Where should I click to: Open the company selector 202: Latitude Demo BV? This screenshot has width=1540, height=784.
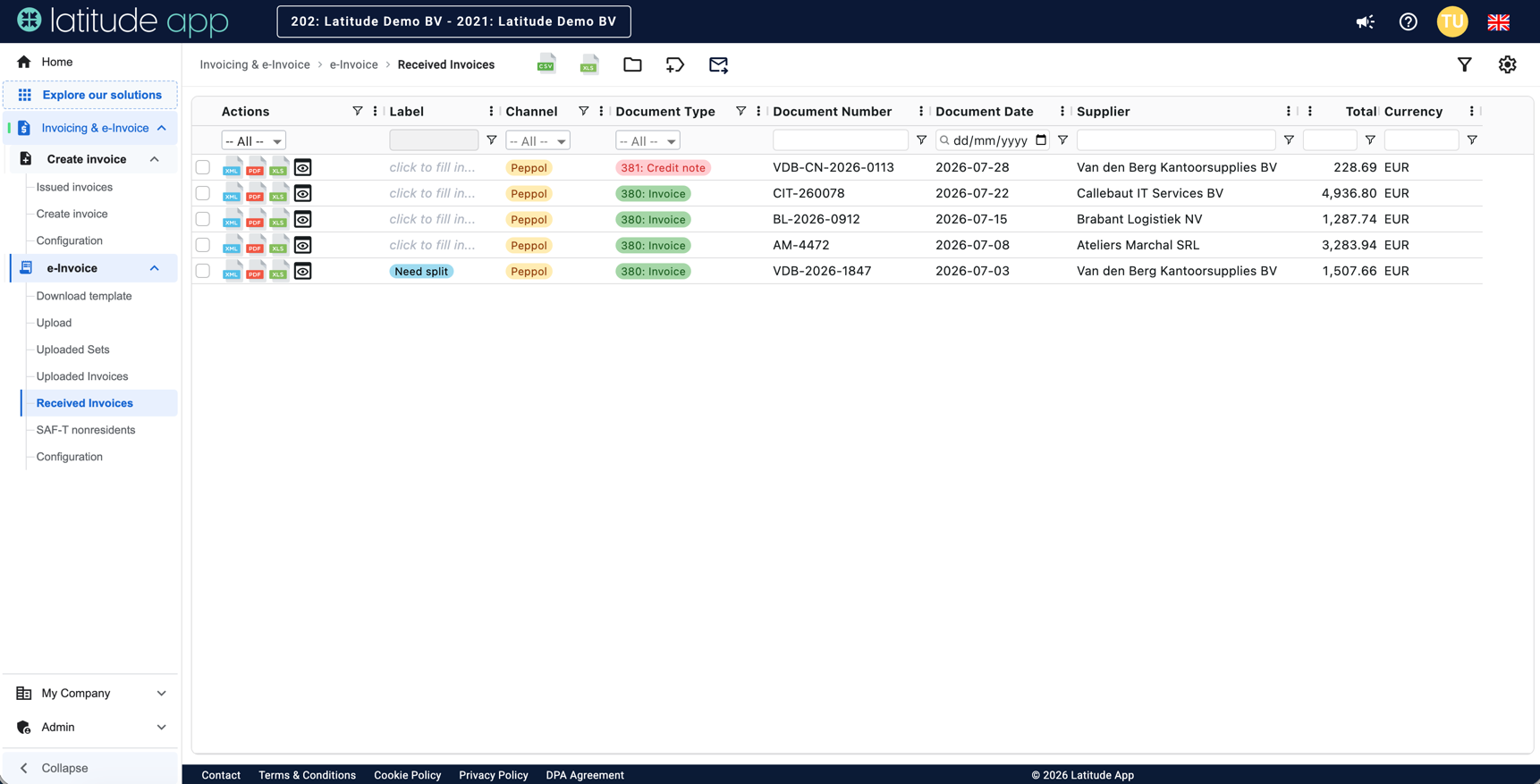(453, 21)
